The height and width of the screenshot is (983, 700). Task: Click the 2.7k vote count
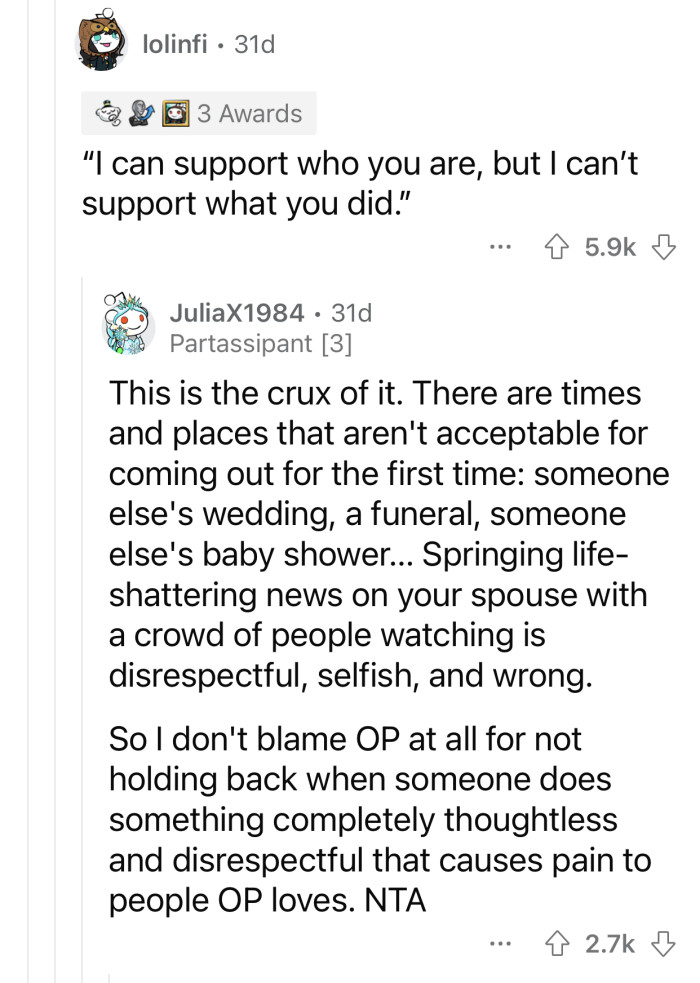click(x=610, y=944)
